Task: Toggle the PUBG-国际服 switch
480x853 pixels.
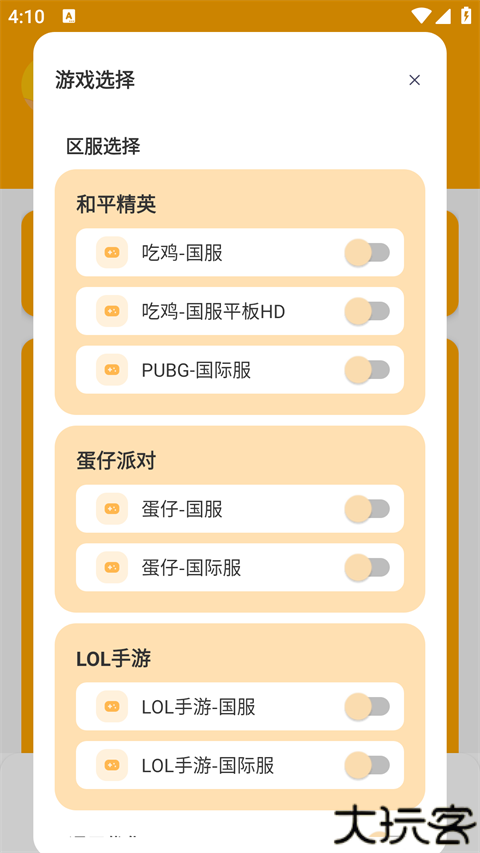Action: (367, 370)
